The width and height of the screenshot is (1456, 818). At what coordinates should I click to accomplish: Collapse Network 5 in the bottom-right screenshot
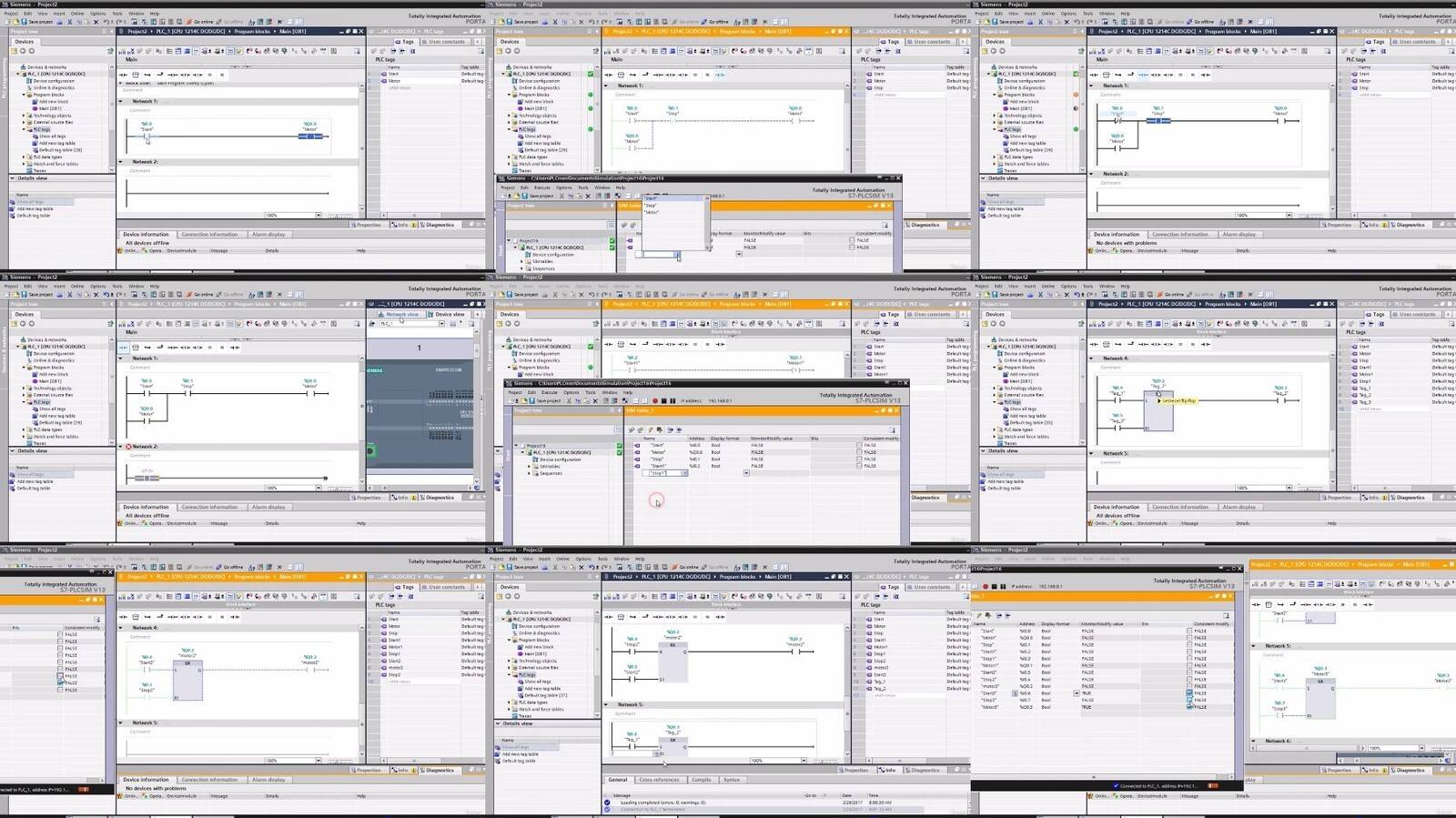pos(1253,645)
